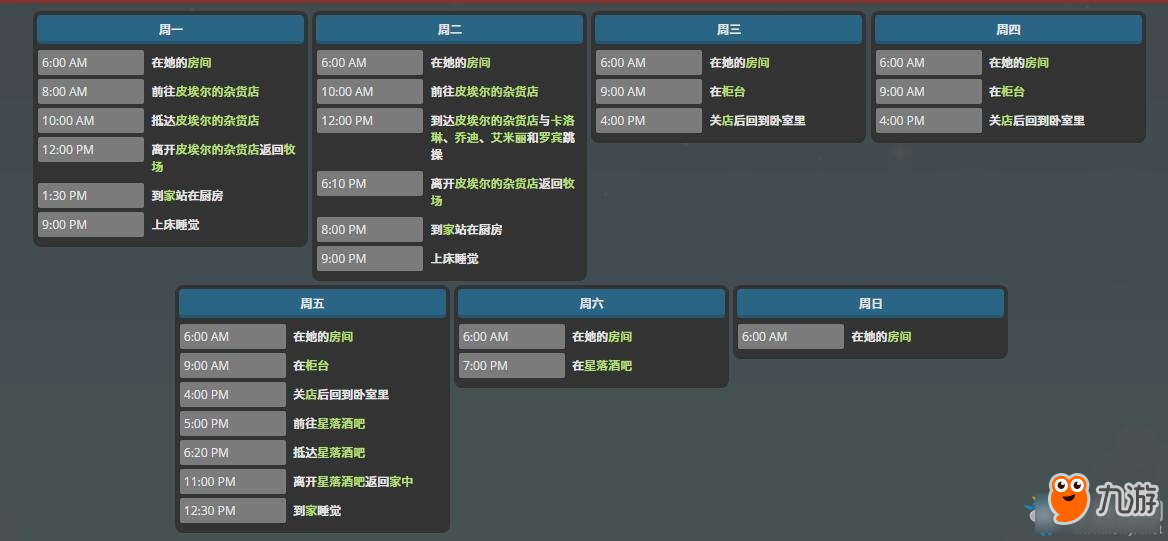Click the 1:30 PM time cell on Monday
1168x541 pixels.
tap(91, 196)
